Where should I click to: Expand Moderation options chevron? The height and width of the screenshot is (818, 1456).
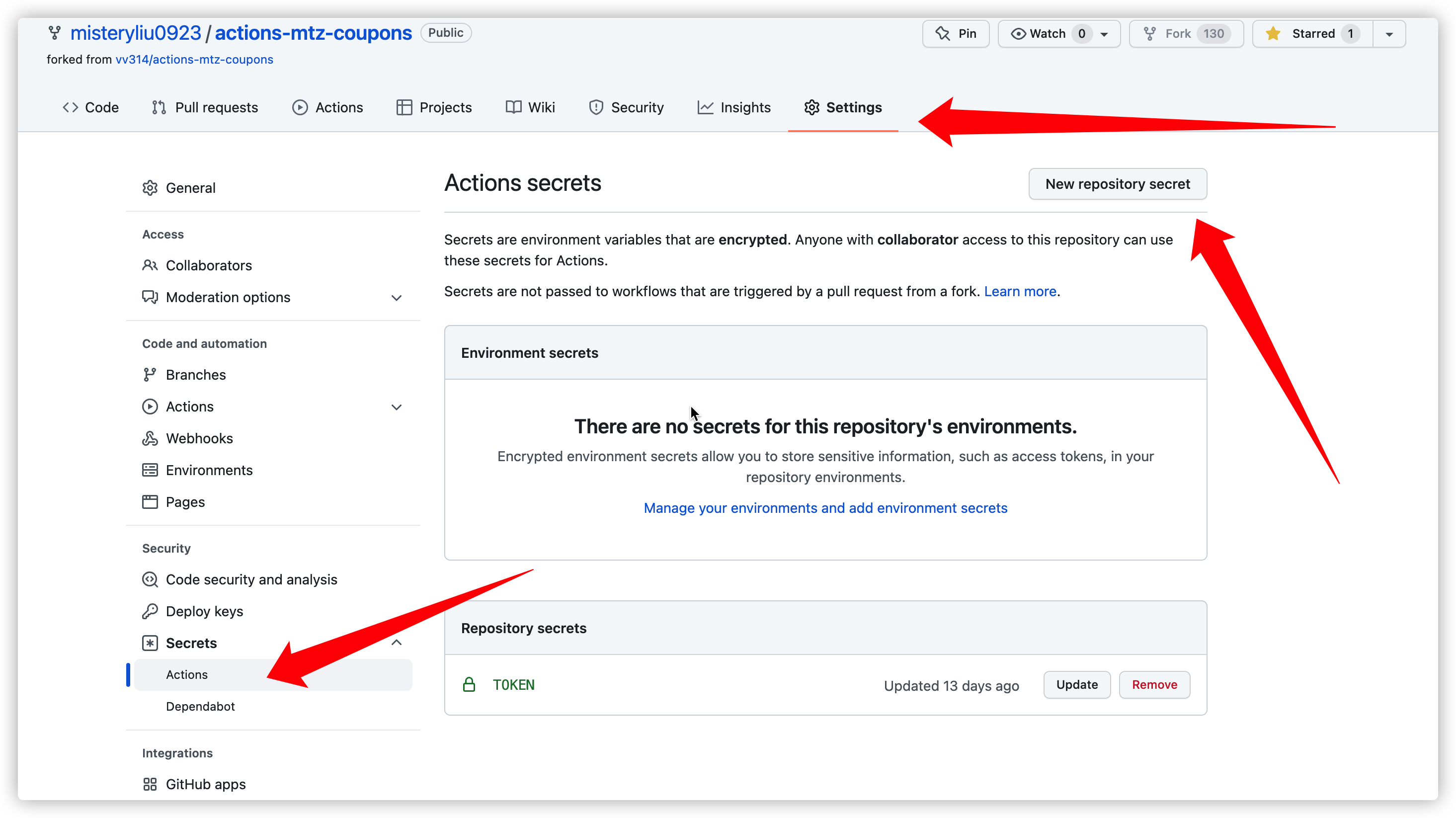click(x=397, y=297)
